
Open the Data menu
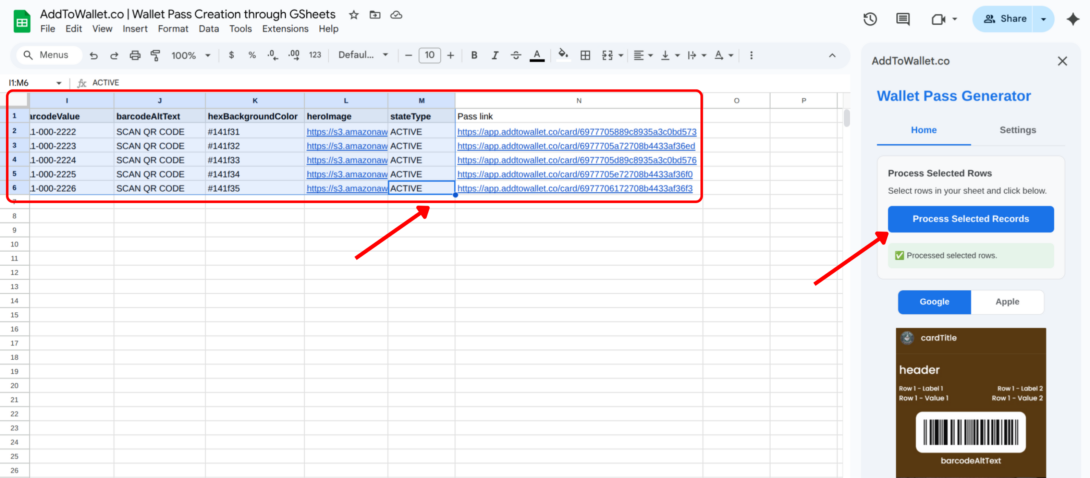pos(209,29)
